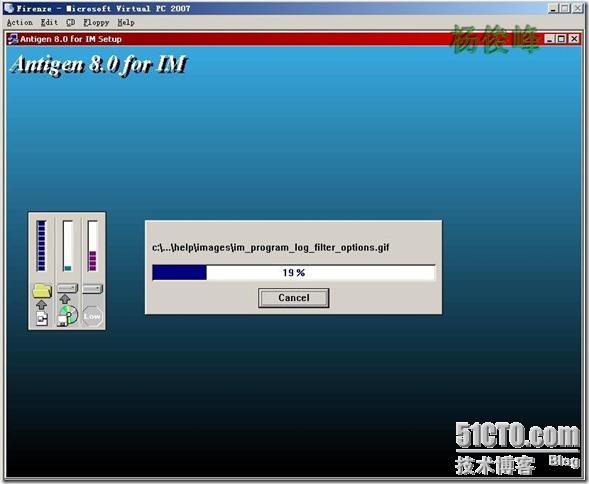Click the document file icon below folder
Viewport: 589px width, 484px height.
coord(42,319)
